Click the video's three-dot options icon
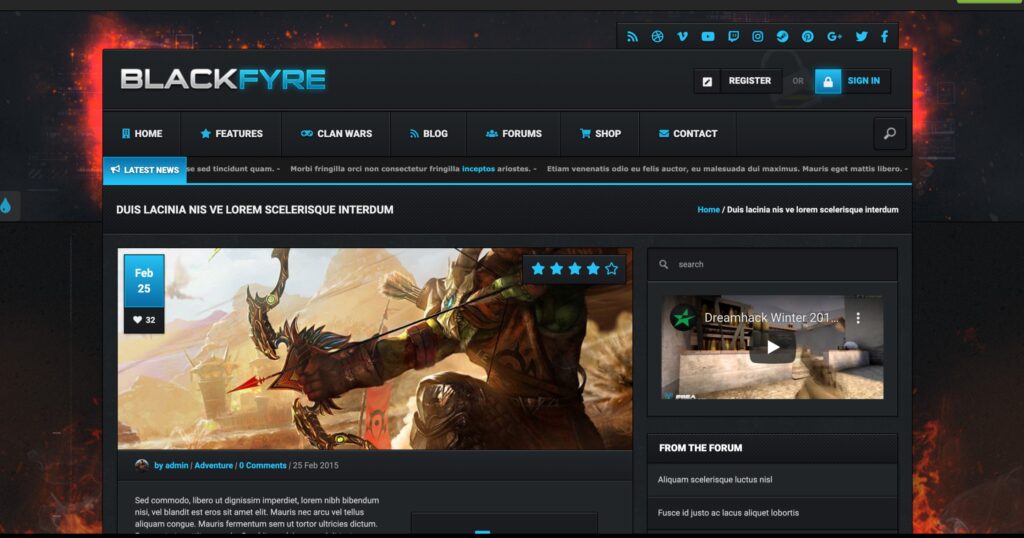Image resolution: width=1024 pixels, height=538 pixels. click(x=858, y=318)
